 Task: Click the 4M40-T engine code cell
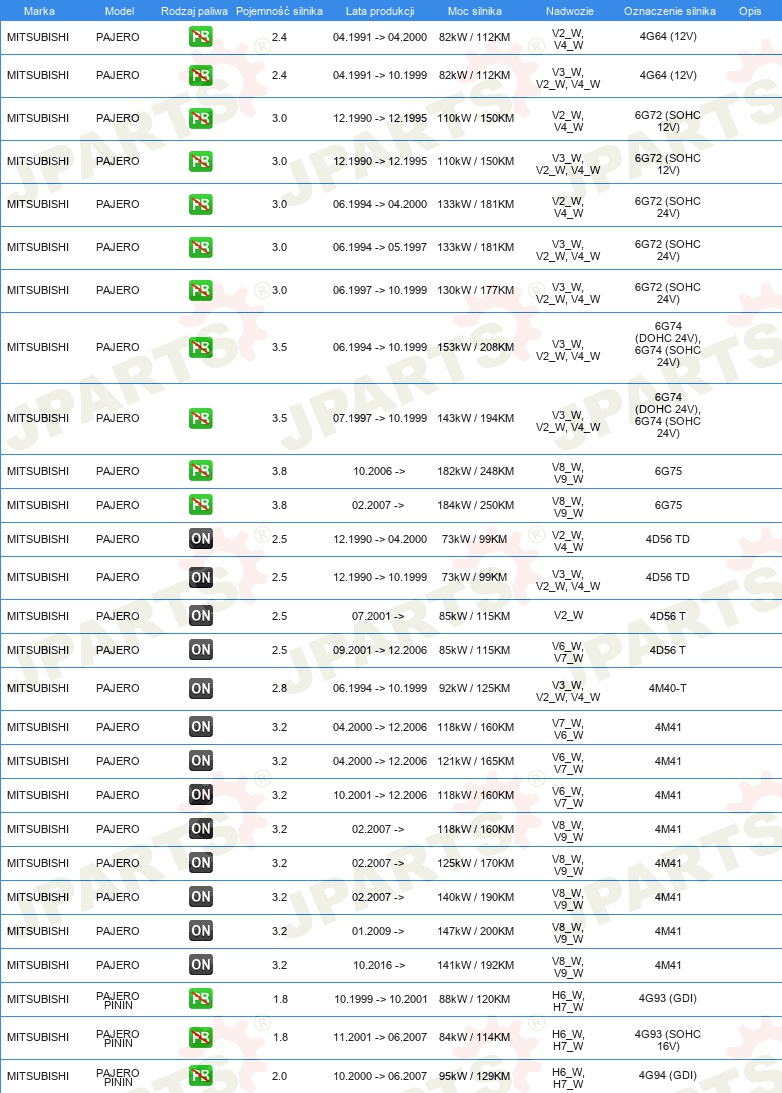[x=668, y=689]
